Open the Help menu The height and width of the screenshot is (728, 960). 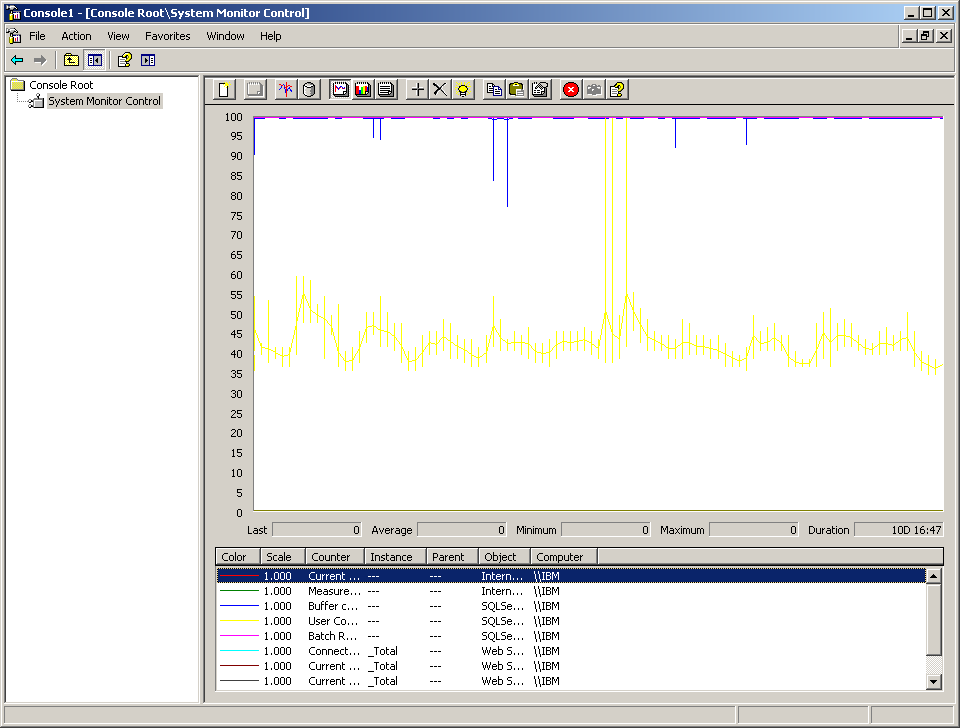pyautogui.click(x=271, y=36)
